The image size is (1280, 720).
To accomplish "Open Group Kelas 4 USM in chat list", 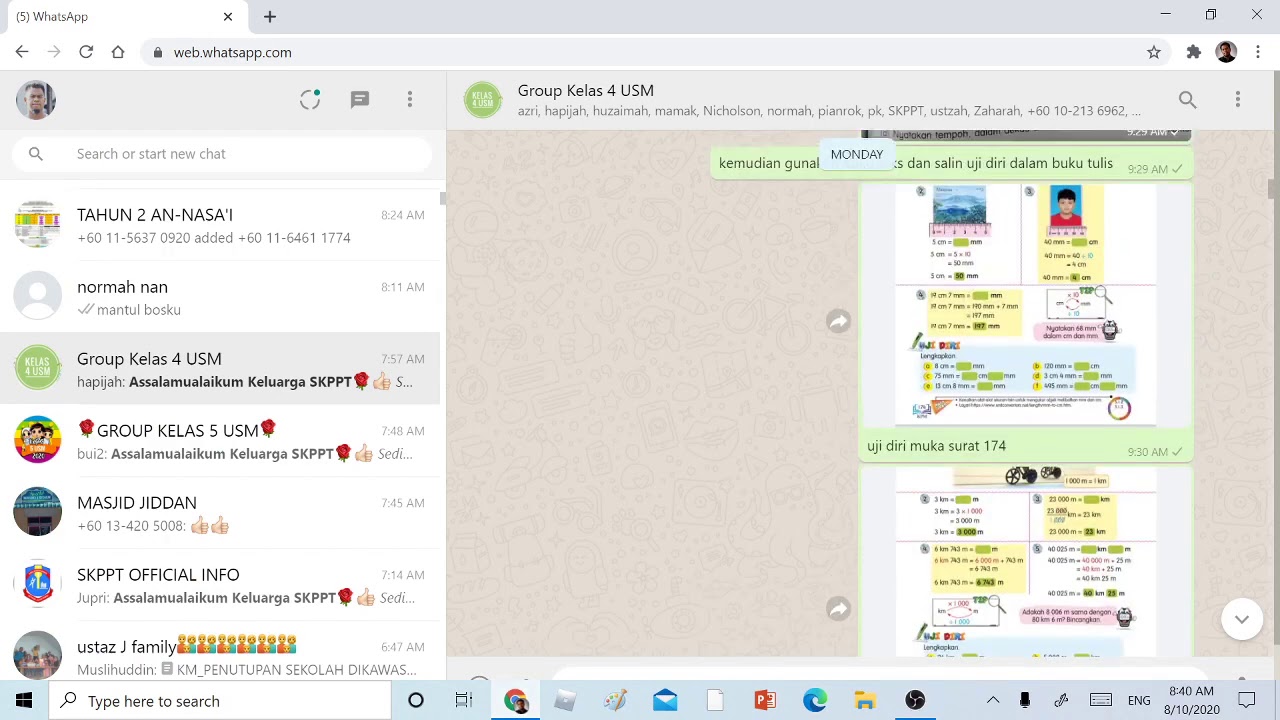I will (220, 370).
